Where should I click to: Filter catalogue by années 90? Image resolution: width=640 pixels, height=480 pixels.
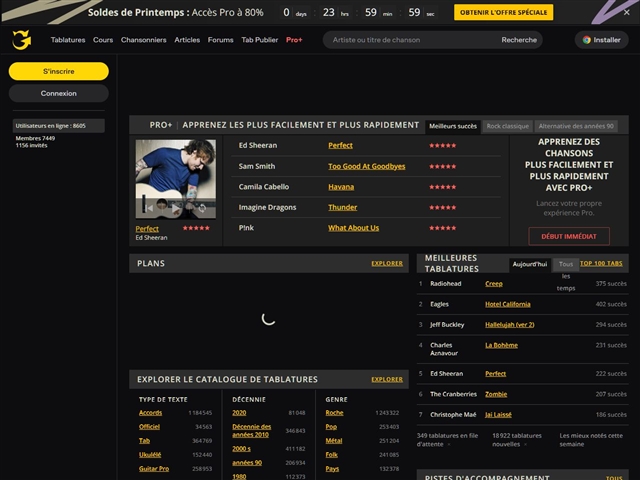tap(247, 462)
